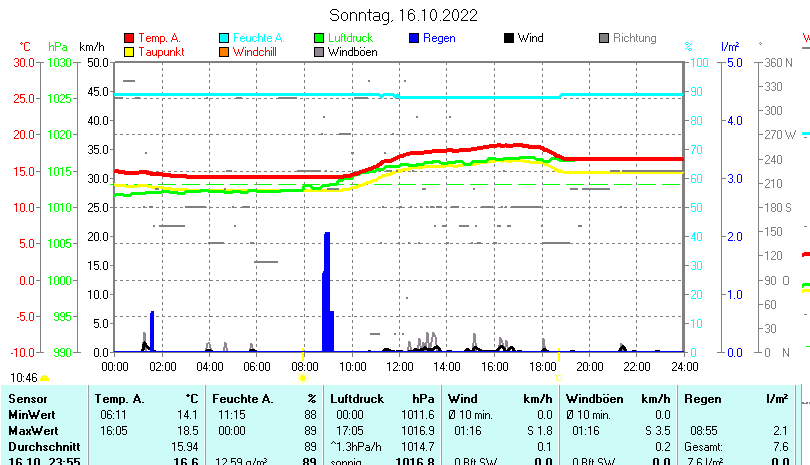Click the gray Windböen legend square
This screenshot has height=465, width=810.
coord(319,51)
